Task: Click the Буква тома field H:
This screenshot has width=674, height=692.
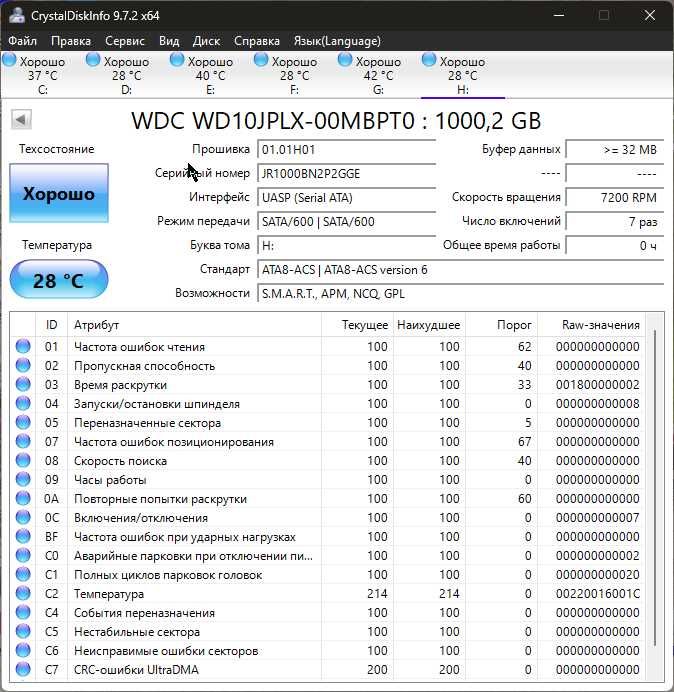Action: tap(346, 245)
